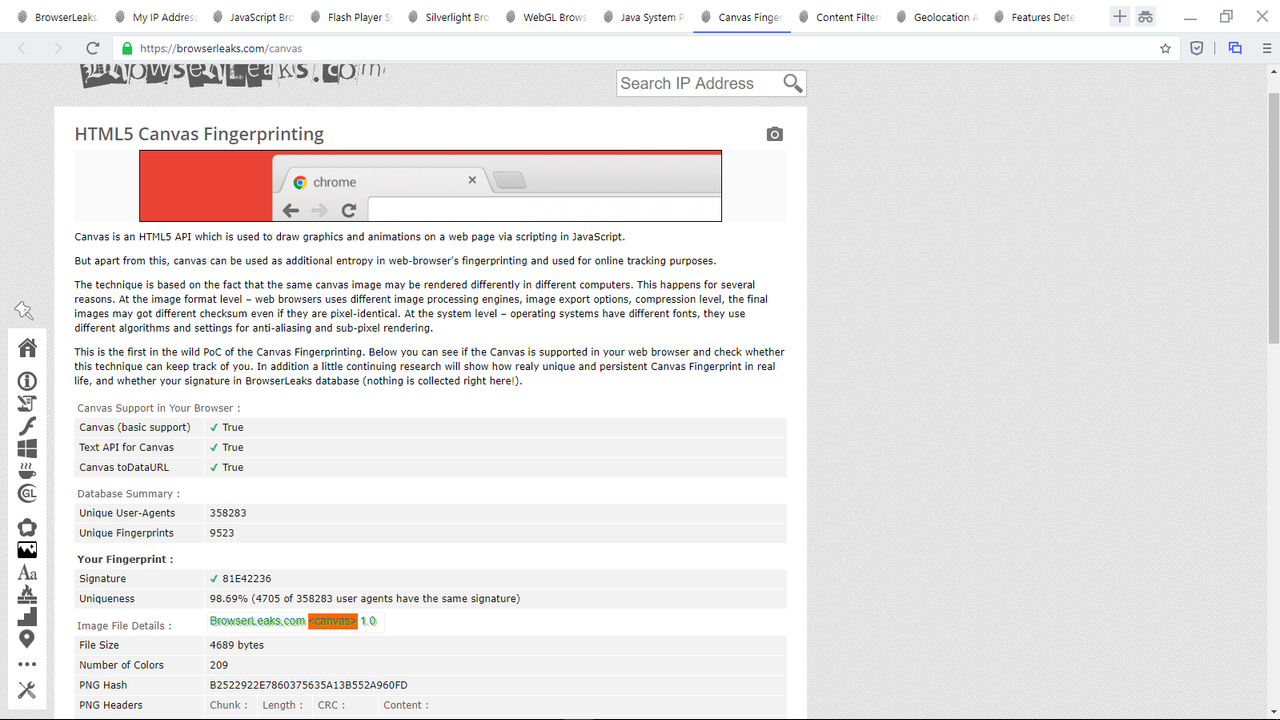
Task: Click the Canvas toDataURL row label
Action: click(124, 467)
